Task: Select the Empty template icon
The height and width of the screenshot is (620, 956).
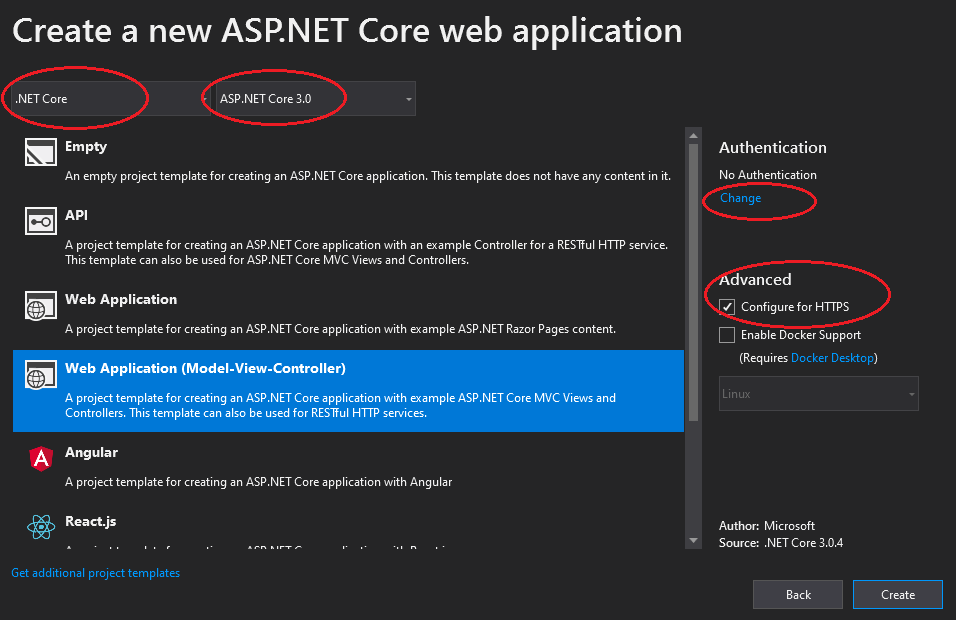Action: [x=40, y=152]
